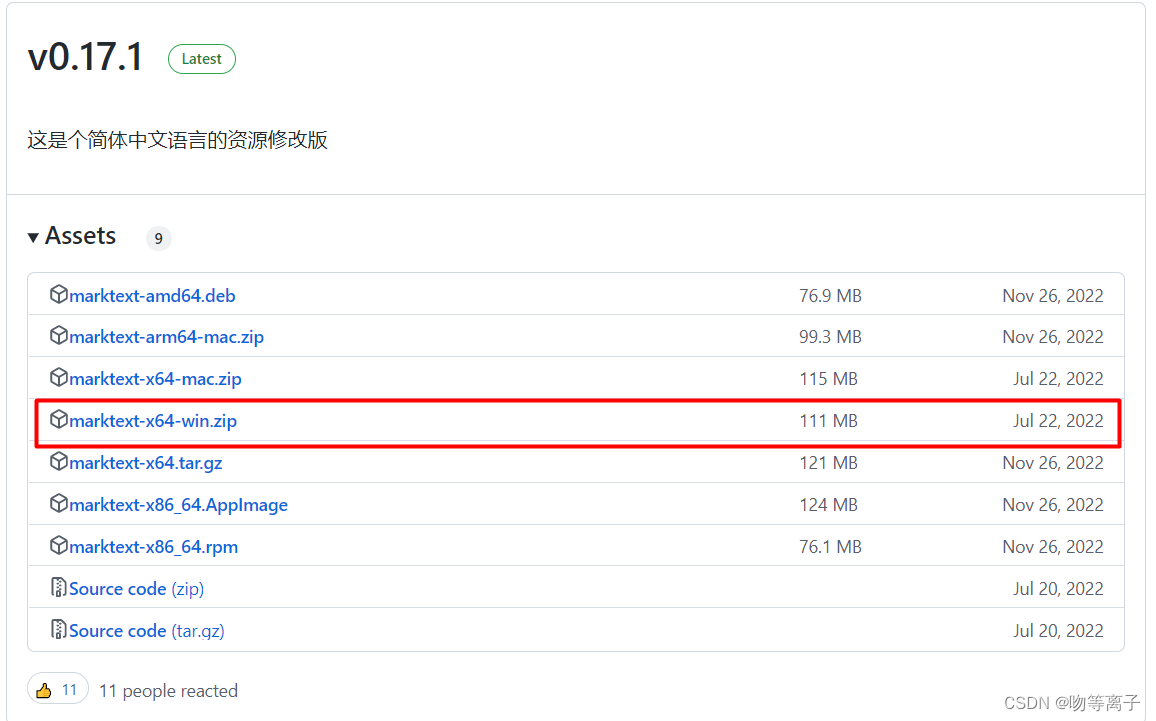
Task: Click the 76.1 MB size text
Action: pos(830,547)
